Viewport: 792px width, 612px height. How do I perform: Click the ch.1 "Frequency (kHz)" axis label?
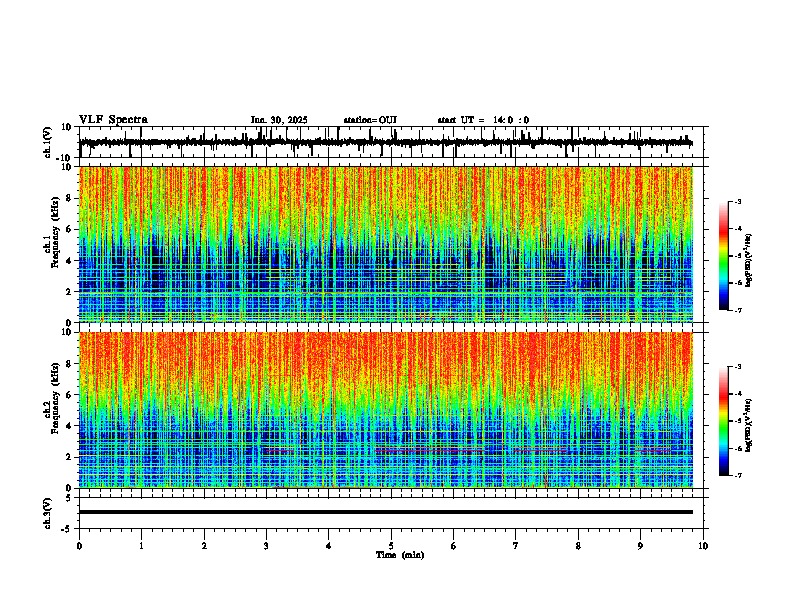click(x=55, y=233)
